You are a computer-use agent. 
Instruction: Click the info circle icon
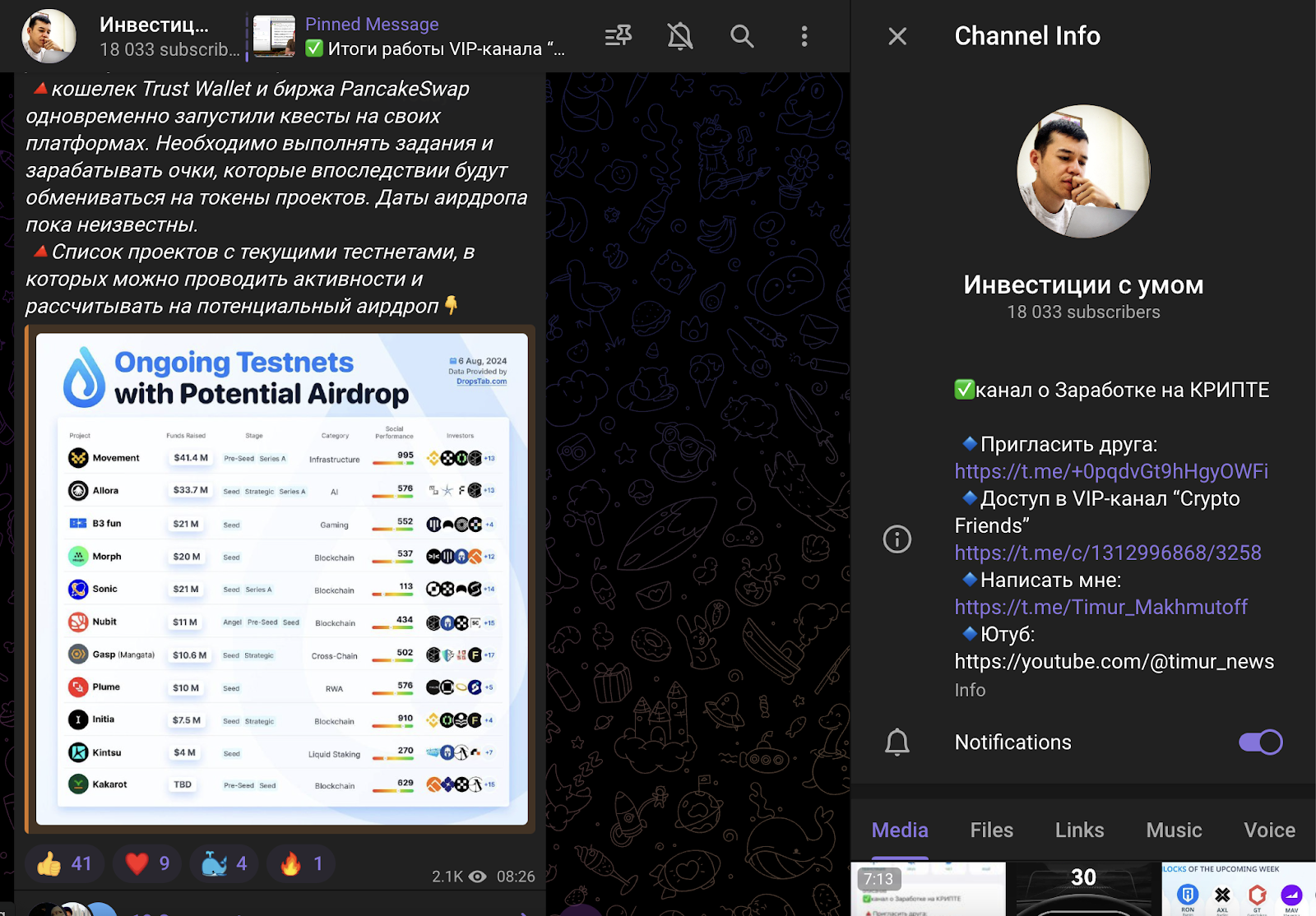(x=897, y=539)
